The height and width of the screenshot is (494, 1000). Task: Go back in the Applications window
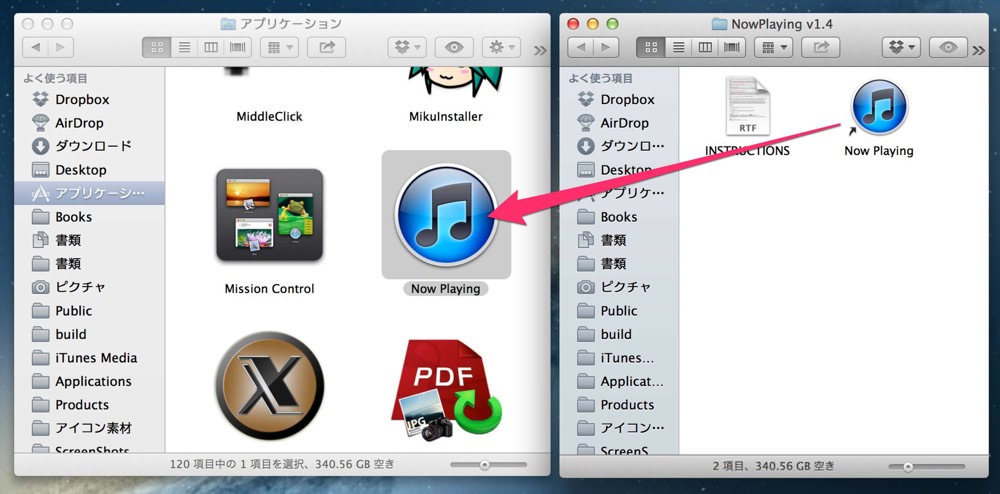[36, 47]
